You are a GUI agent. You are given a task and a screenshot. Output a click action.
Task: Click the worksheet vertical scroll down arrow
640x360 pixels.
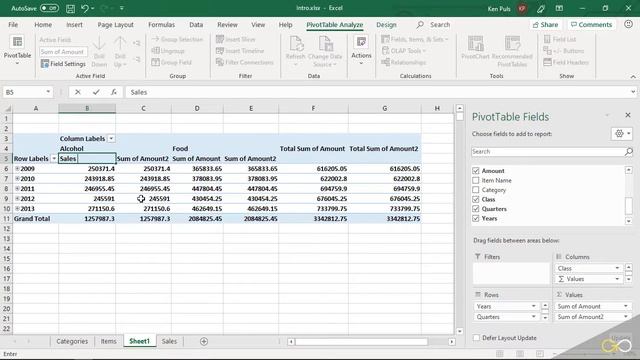pos(460,331)
